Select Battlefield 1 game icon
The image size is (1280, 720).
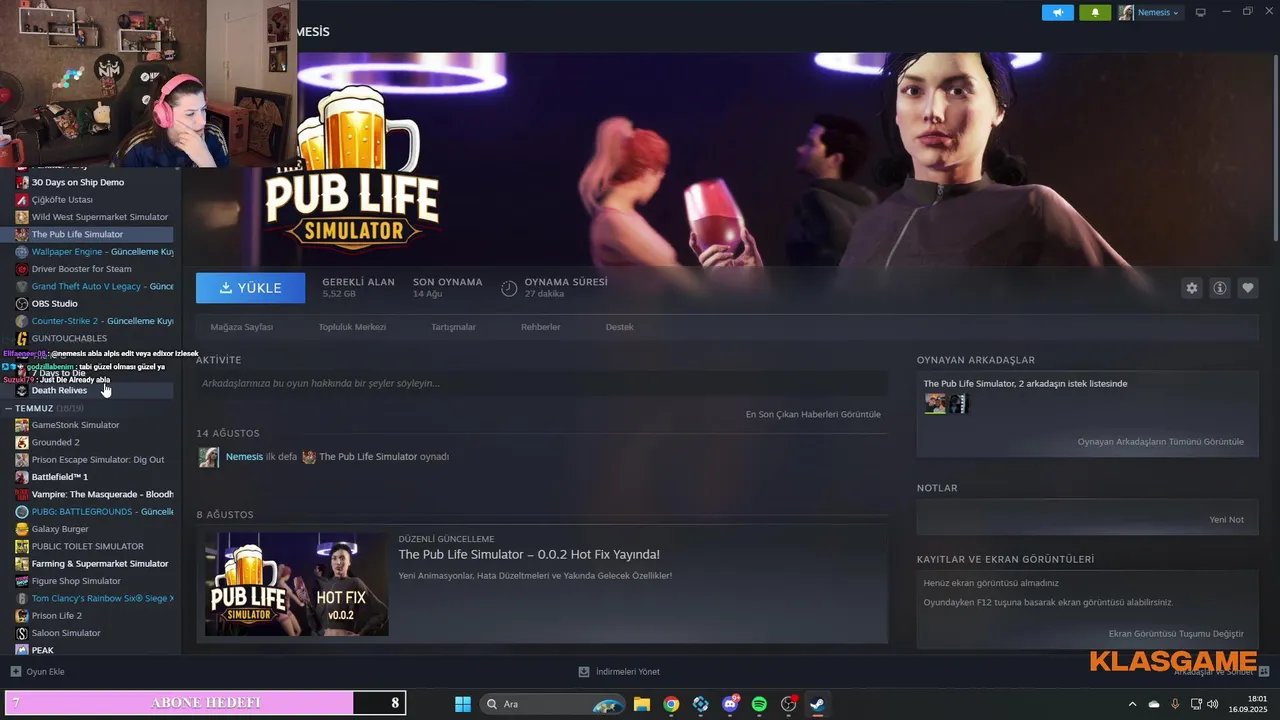pos(22,477)
